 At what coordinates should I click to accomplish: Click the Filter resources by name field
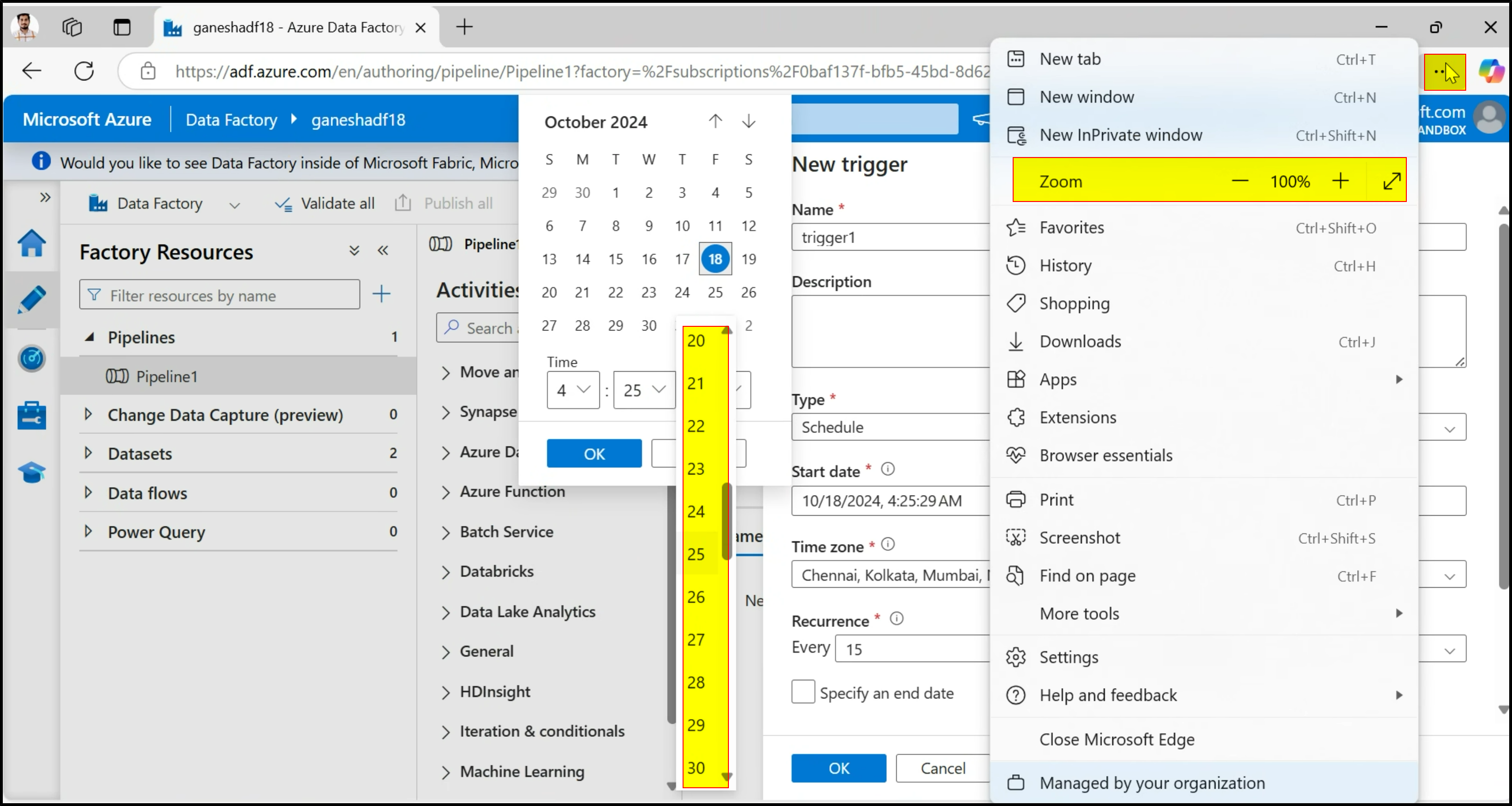point(220,295)
